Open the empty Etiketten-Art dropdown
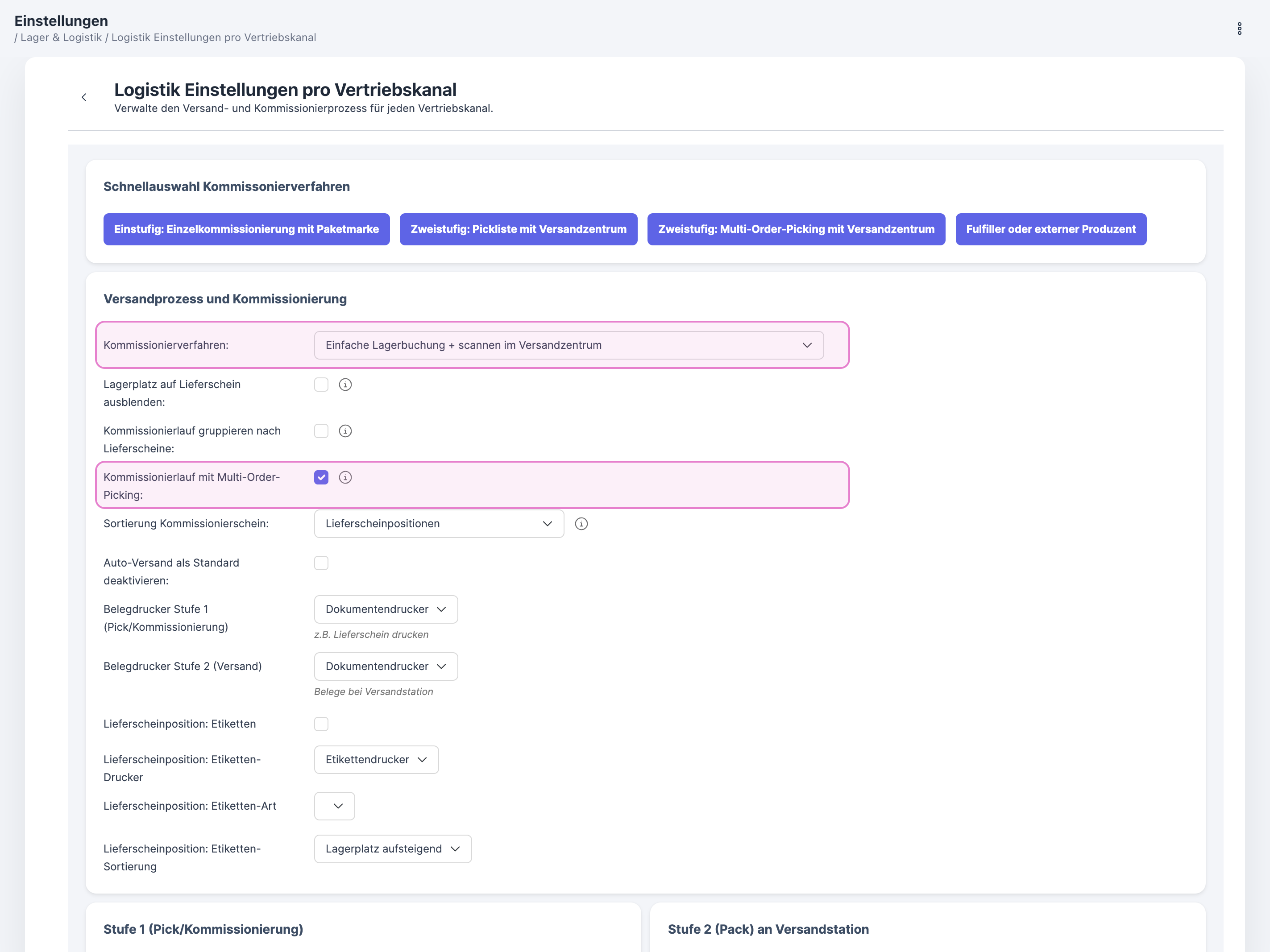The height and width of the screenshot is (952, 1270). coord(335,806)
